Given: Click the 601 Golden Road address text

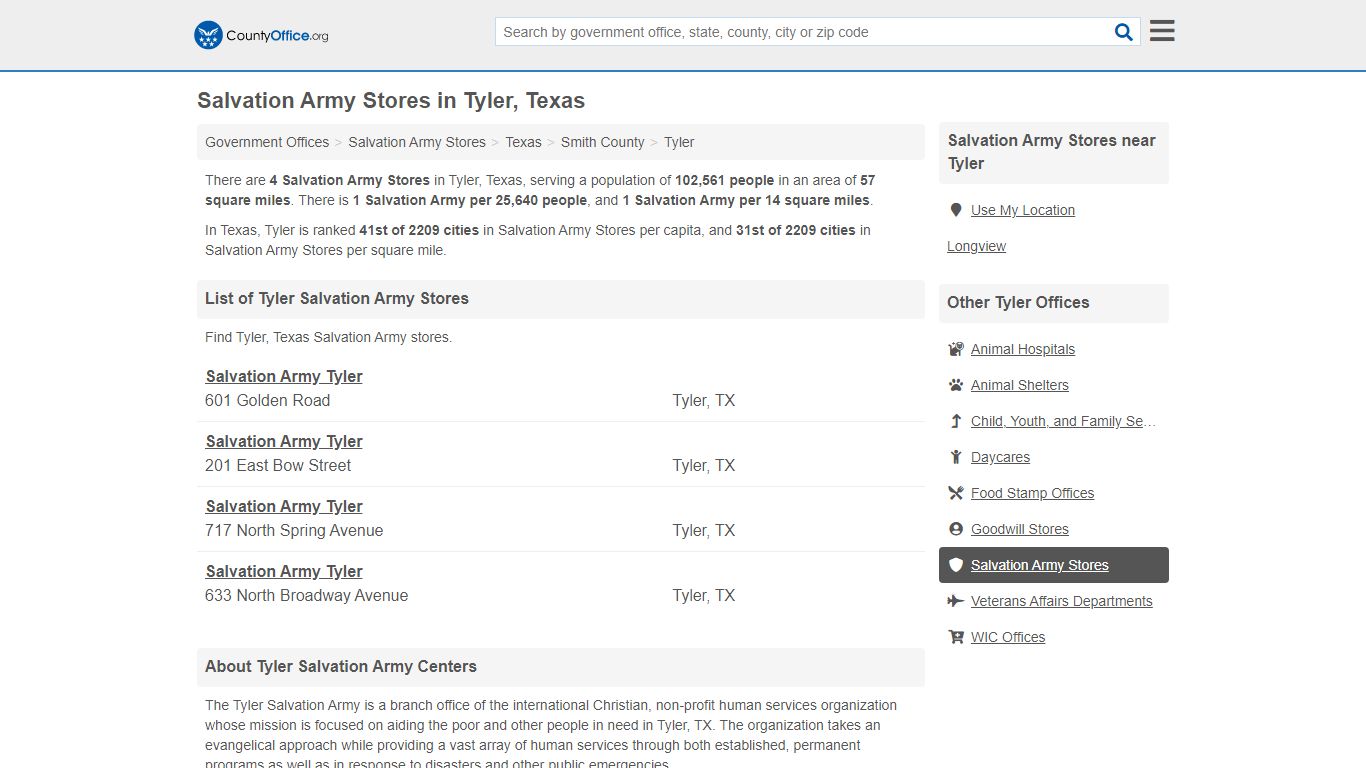Looking at the screenshot, I should point(268,400).
